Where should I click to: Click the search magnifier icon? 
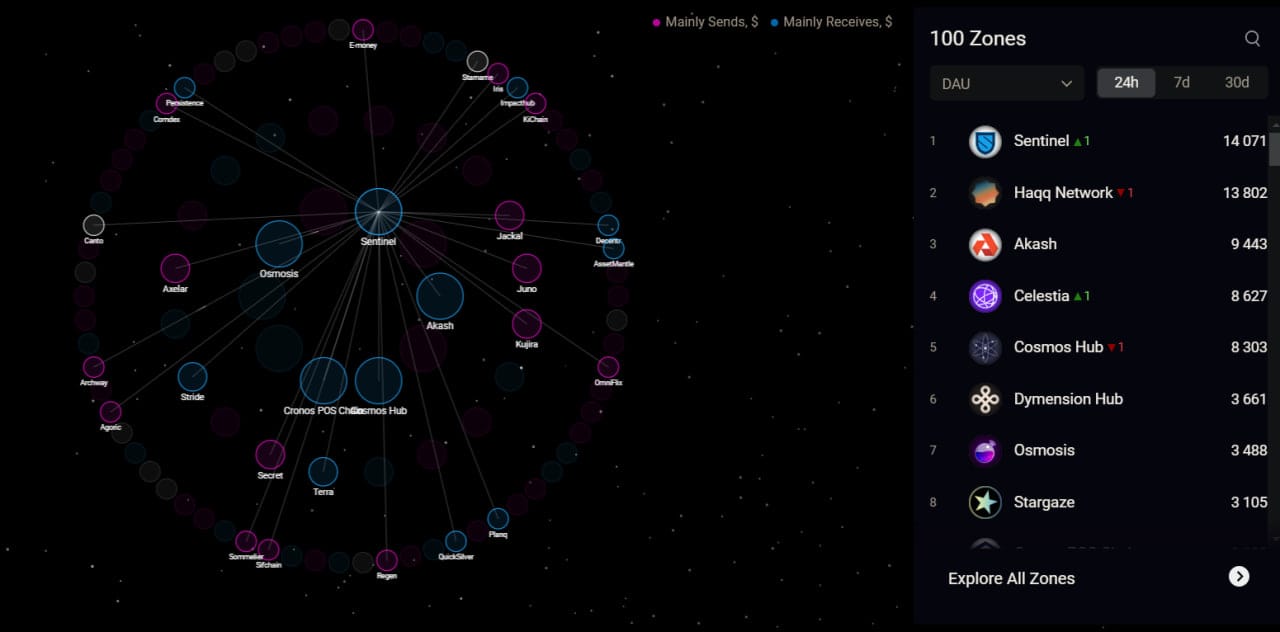click(1252, 39)
